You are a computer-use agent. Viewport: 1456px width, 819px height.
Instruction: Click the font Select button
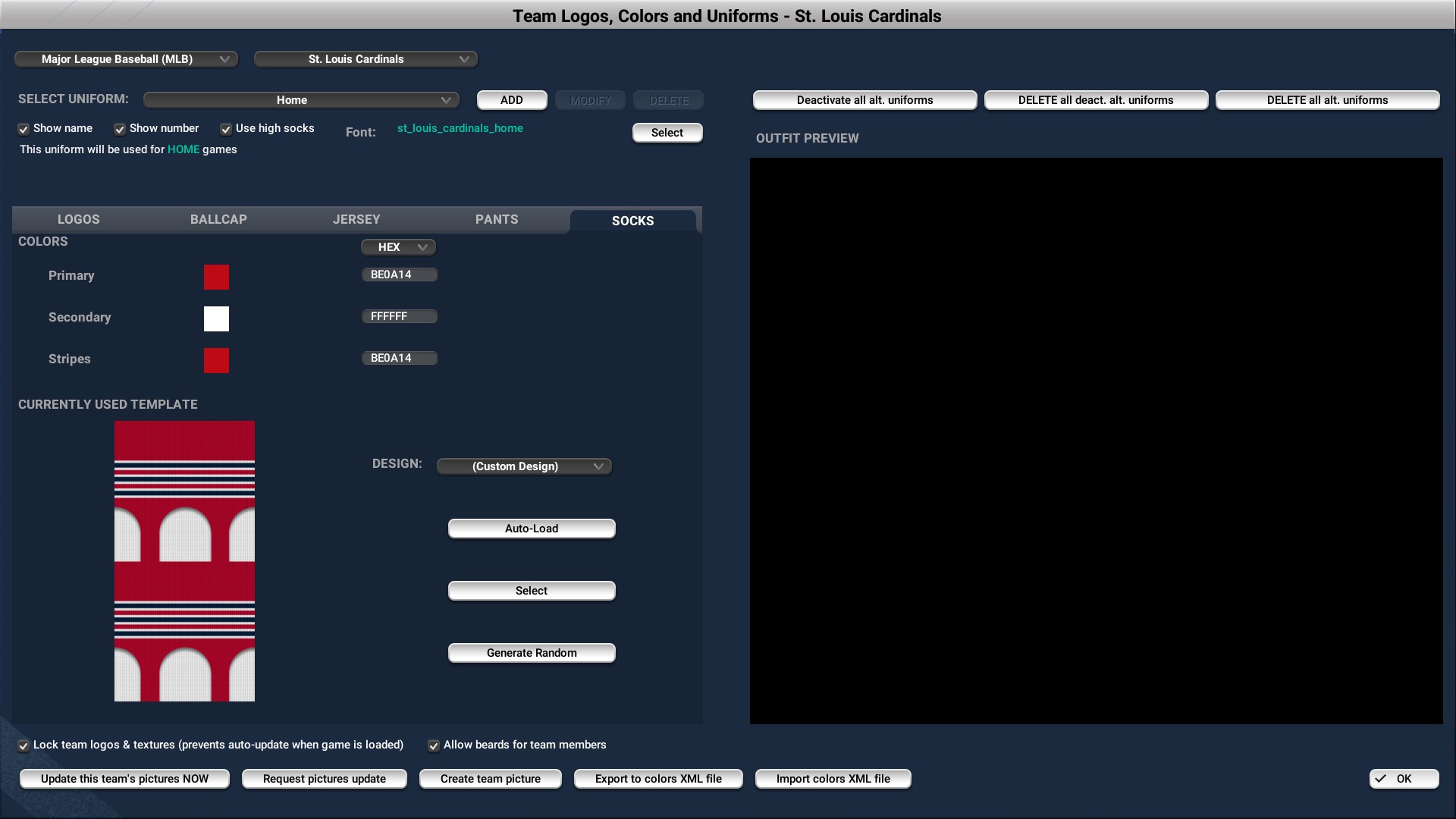(667, 133)
